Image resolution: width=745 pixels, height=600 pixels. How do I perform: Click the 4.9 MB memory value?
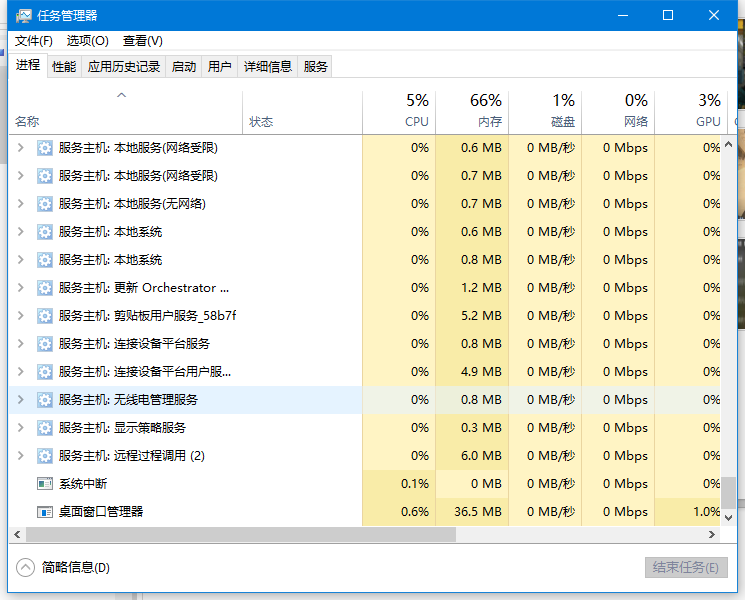[481, 372]
